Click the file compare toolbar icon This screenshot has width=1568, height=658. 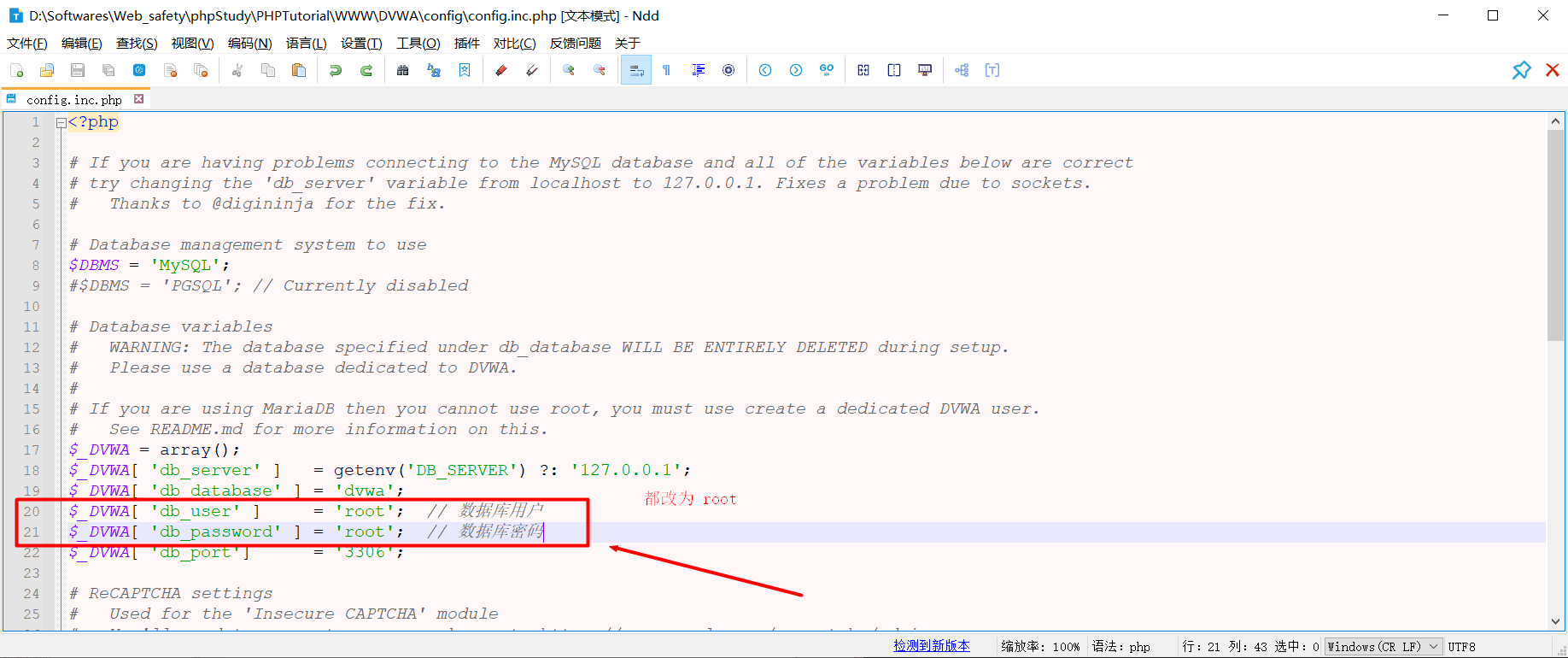(x=863, y=70)
